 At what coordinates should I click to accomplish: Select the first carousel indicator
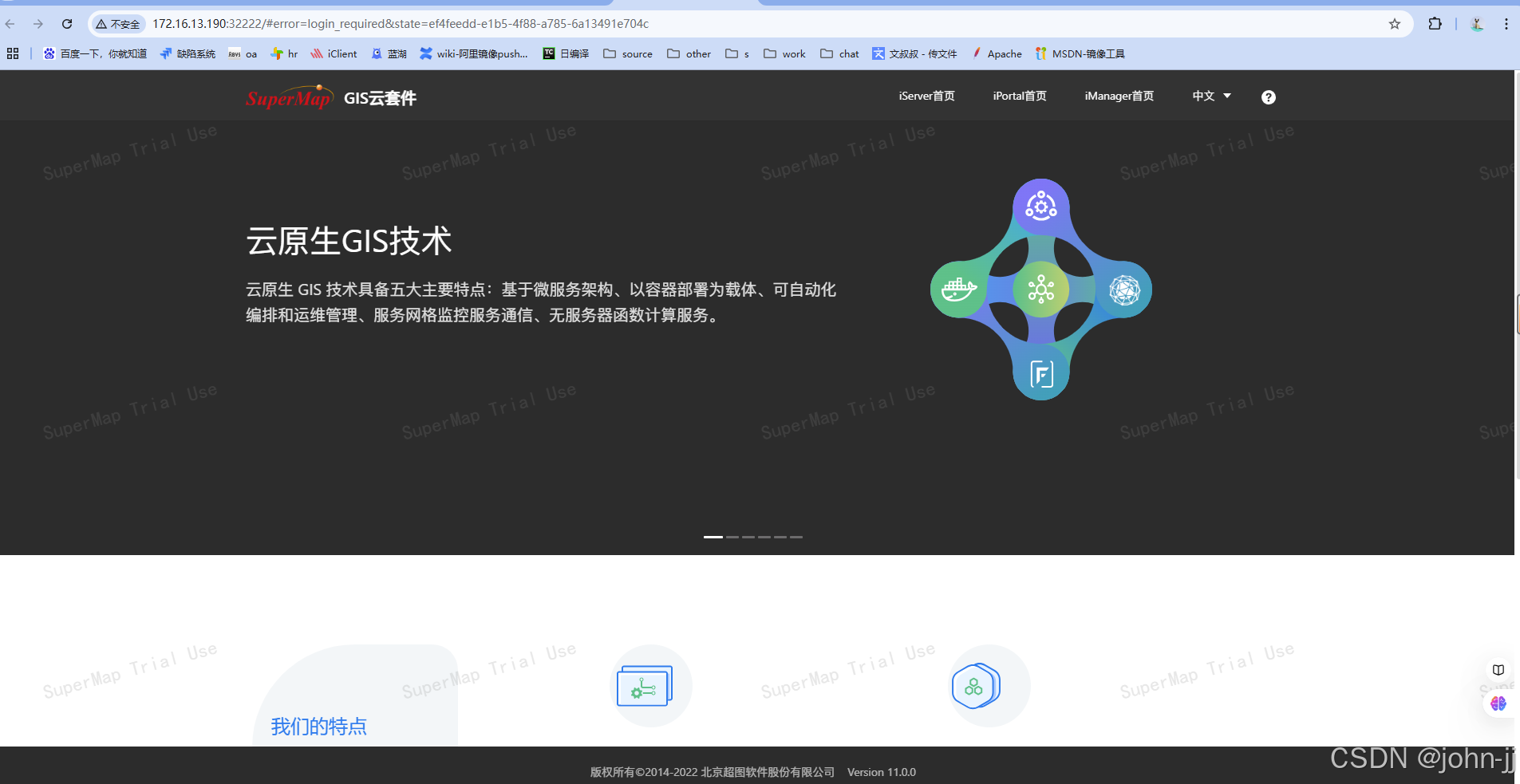(713, 537)
